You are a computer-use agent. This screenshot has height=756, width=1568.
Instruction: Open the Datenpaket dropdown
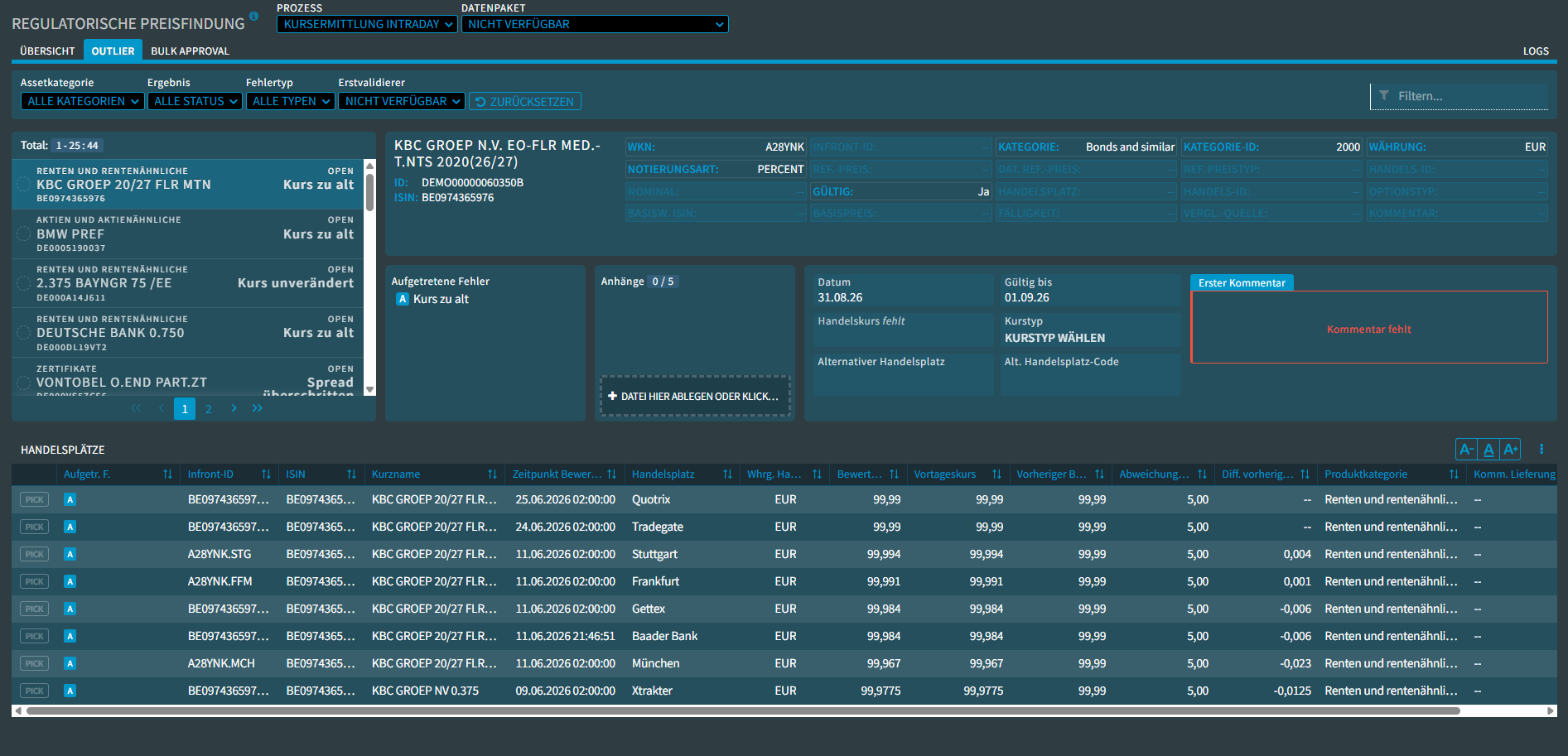(595, 24)
